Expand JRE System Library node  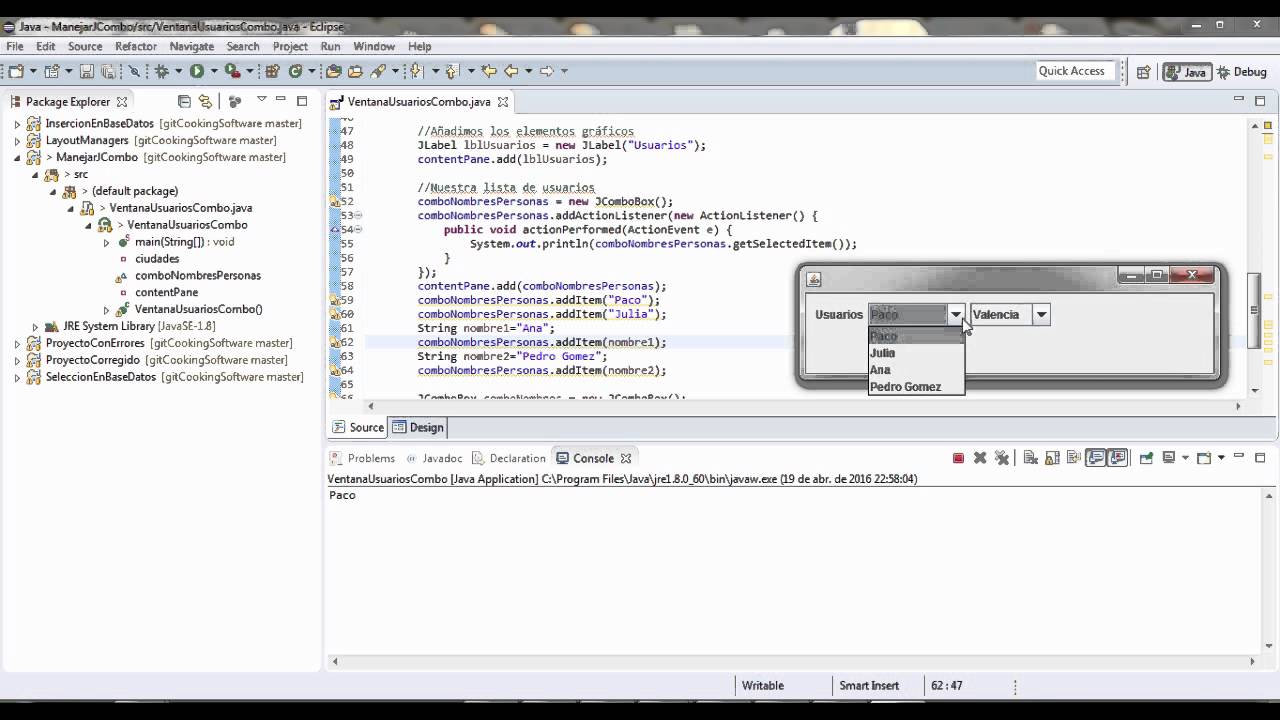(35, 326)
